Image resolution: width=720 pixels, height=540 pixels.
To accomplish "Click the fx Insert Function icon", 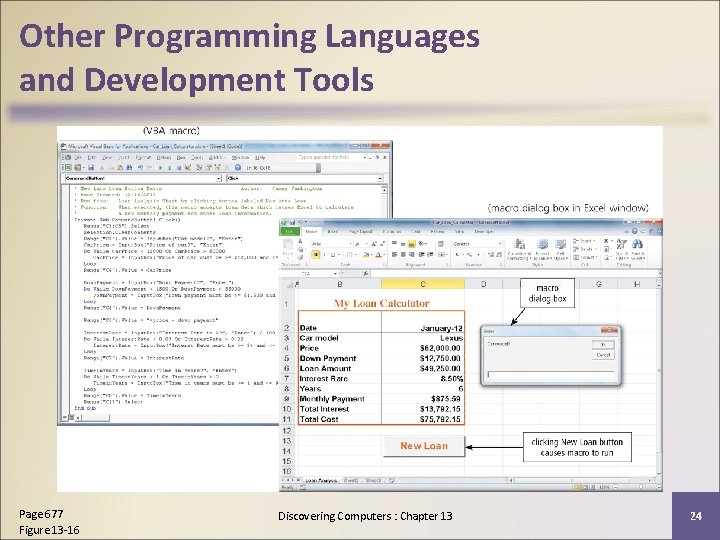I will (x=366, y=274).
